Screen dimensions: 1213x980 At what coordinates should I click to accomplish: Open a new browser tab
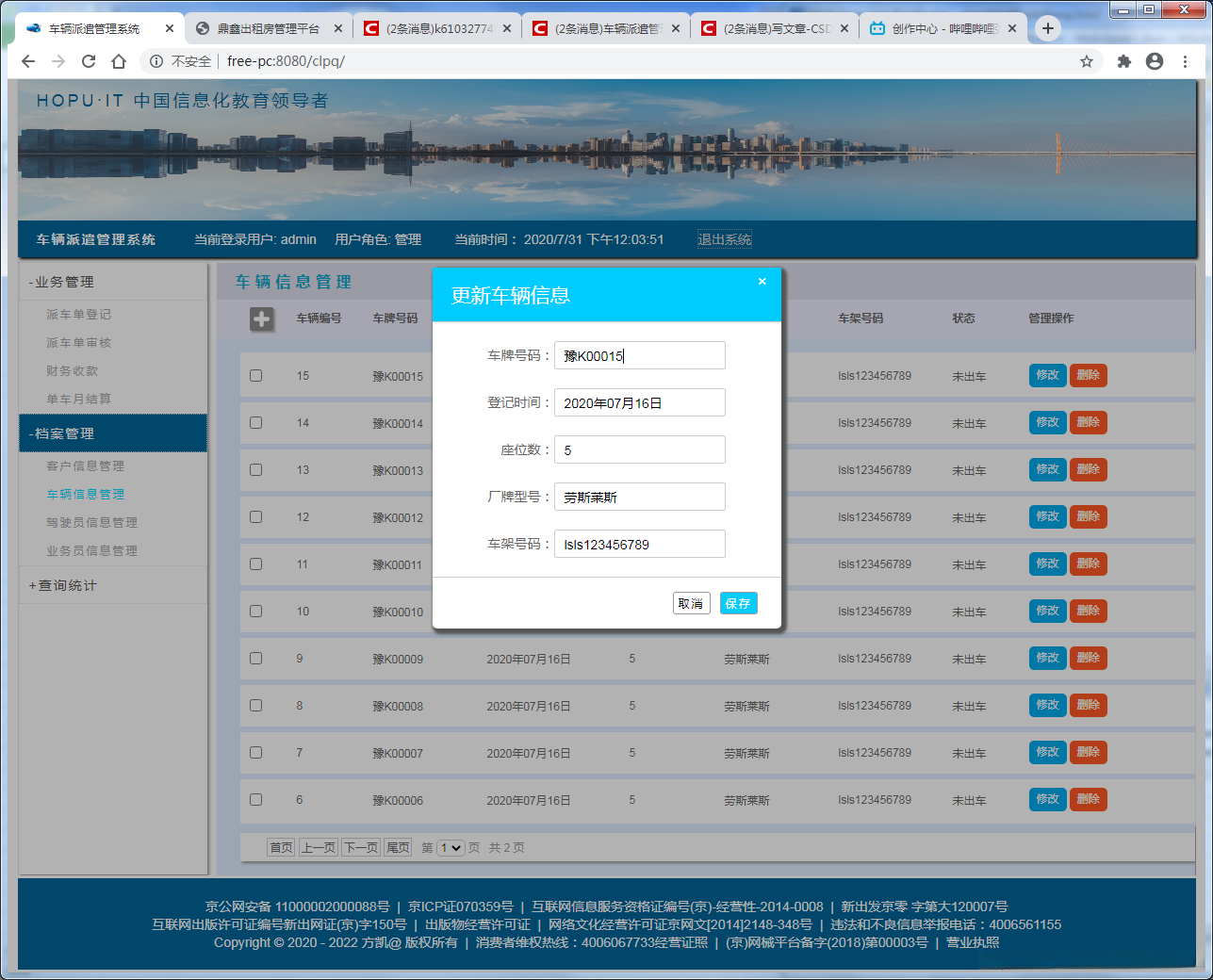click(1048, 28)
